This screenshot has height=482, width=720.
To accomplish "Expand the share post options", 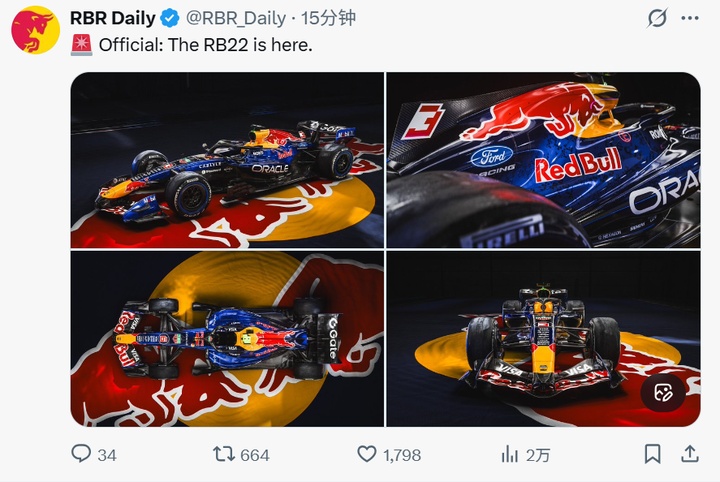I will (689, 454).
